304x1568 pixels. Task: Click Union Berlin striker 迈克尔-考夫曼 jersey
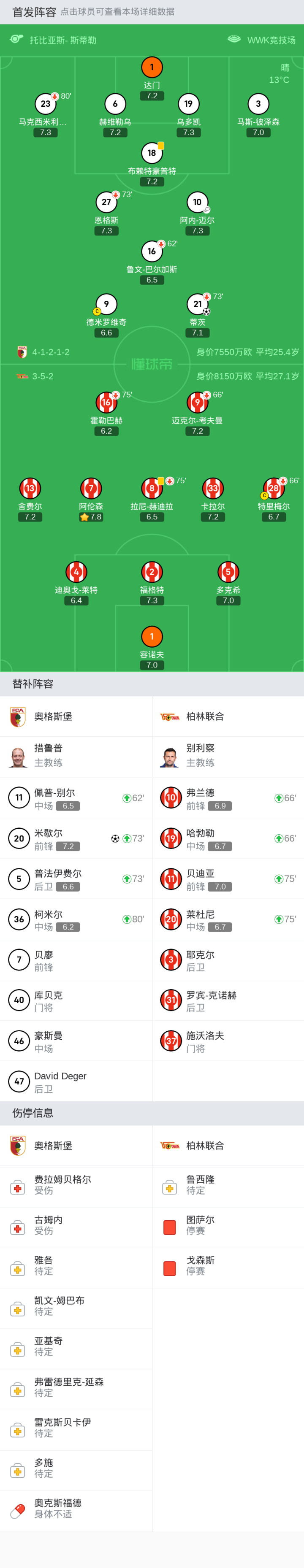197,403
